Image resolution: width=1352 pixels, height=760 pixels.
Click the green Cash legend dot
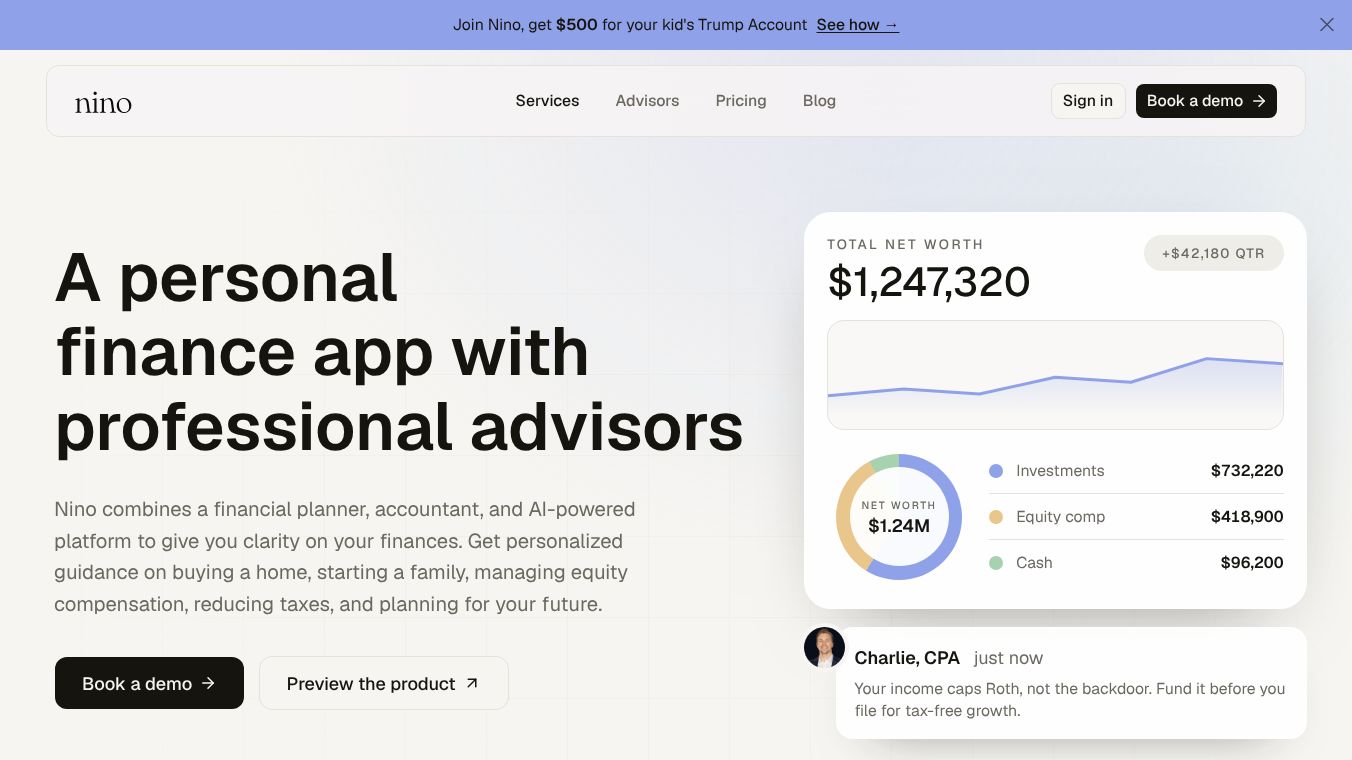pos(996,563)
